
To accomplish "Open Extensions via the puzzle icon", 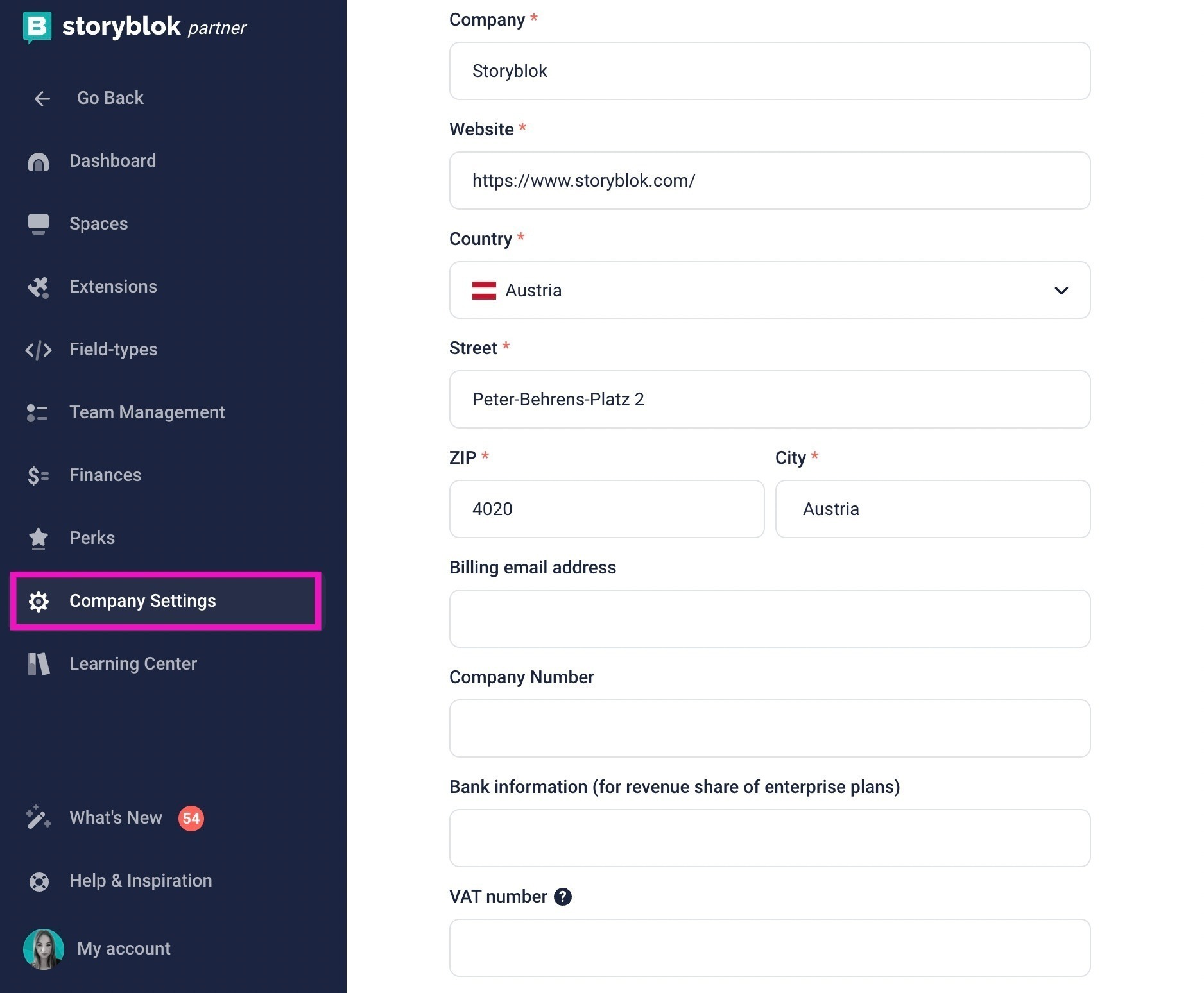I will pos(39,287).
